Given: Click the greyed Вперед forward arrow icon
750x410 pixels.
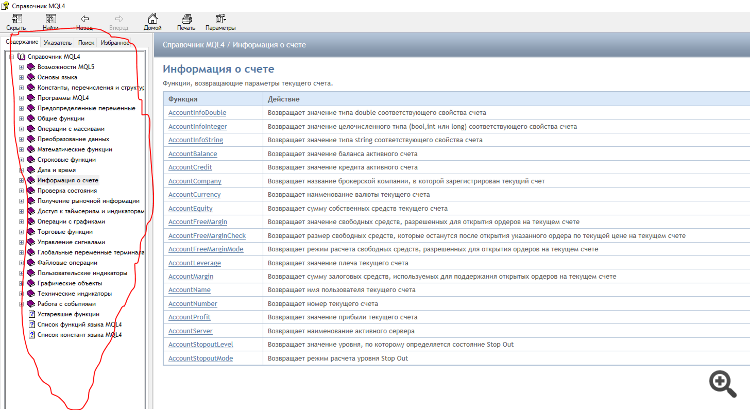Looking at the screenshot, I should [119, 19].
